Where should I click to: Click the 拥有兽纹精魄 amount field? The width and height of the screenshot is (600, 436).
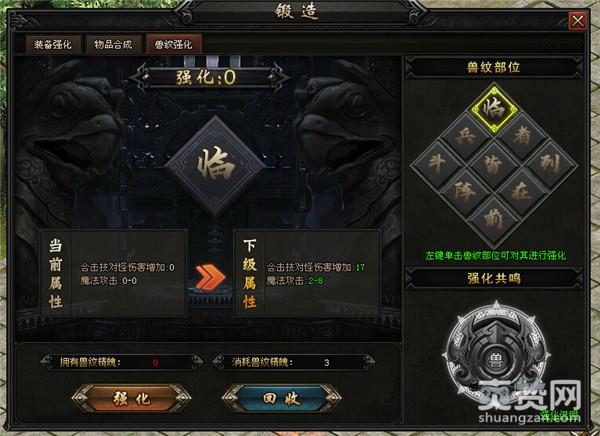pyautogui.click(x=122, y=362)
